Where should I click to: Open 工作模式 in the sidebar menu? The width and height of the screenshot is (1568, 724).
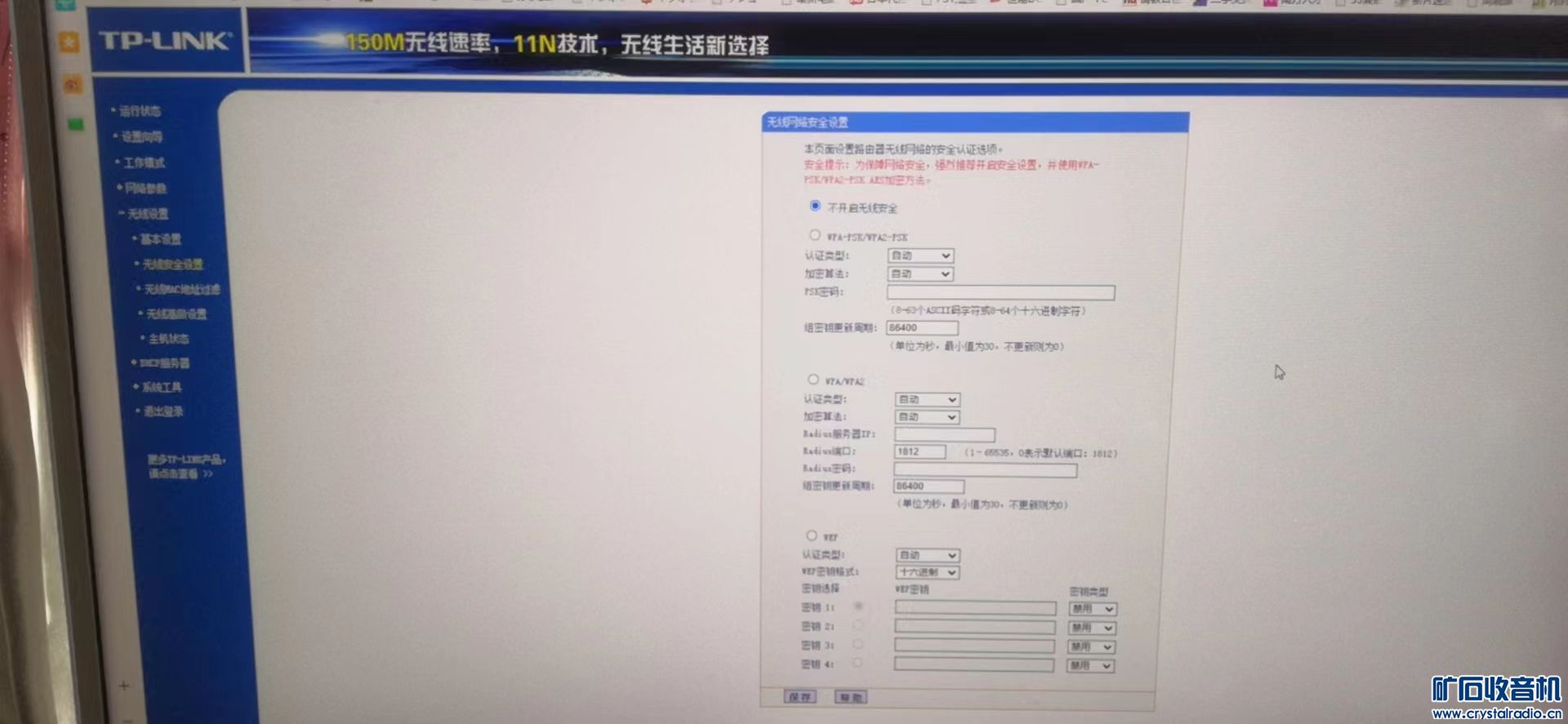(145, 162)
